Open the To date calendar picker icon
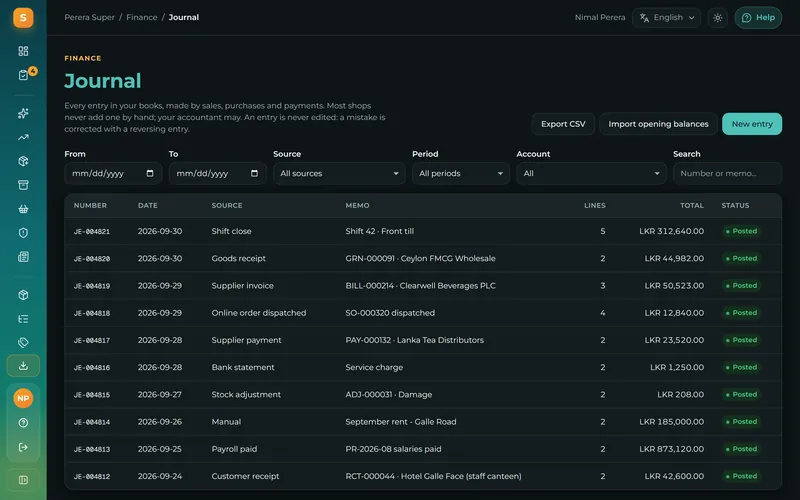 tap(254, 173)
